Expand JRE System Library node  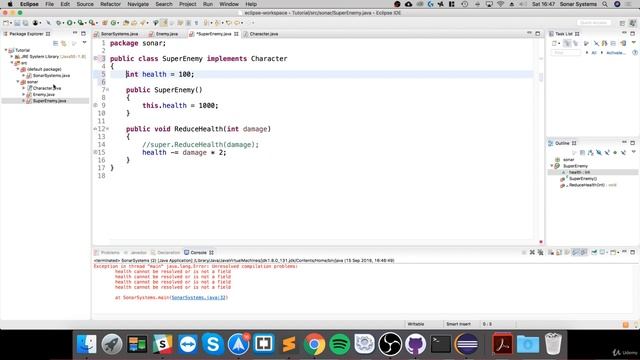12,56
